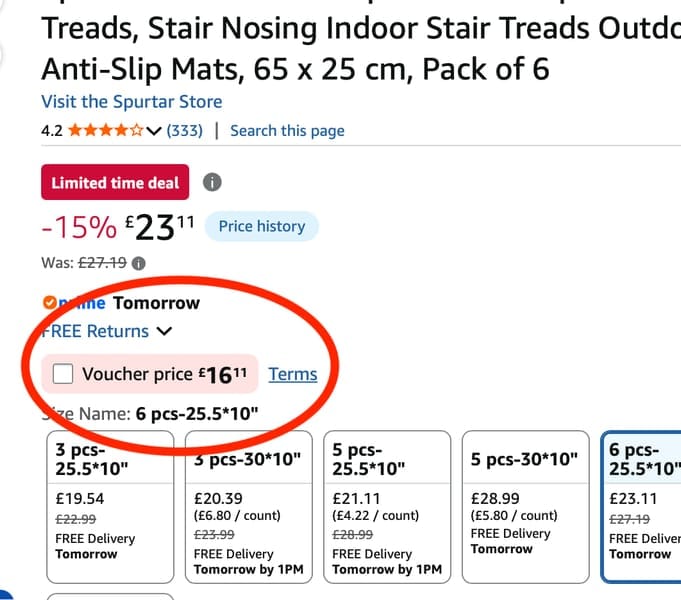Click the product title text
The image size is (681, 600).
(x=361, y=48)
